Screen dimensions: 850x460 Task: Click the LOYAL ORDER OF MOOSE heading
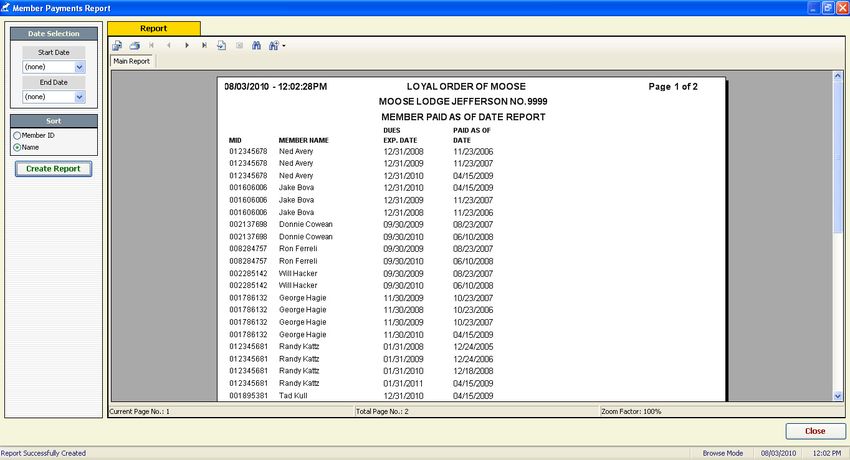[466, 87]
